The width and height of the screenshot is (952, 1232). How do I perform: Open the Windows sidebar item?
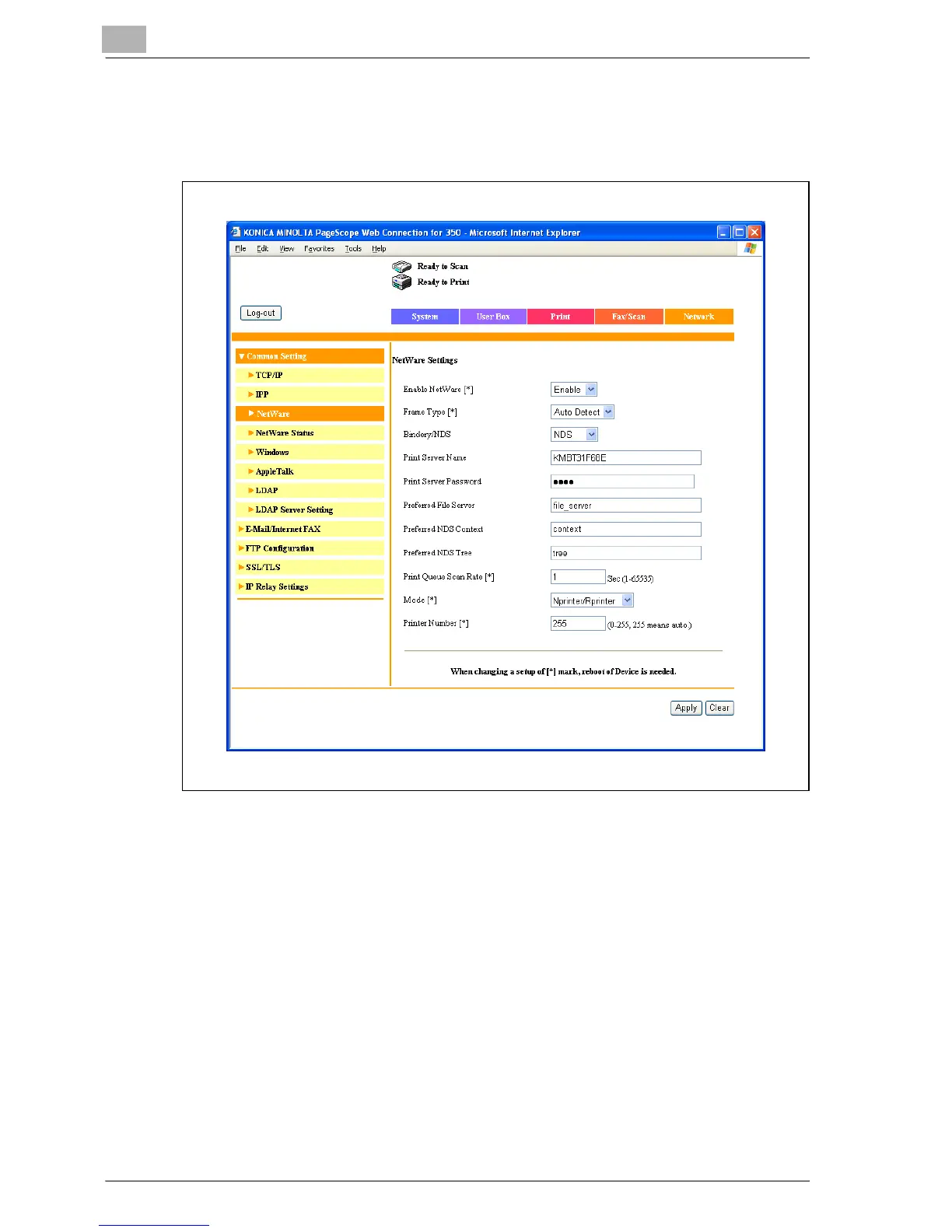click(x=310, y=452)
